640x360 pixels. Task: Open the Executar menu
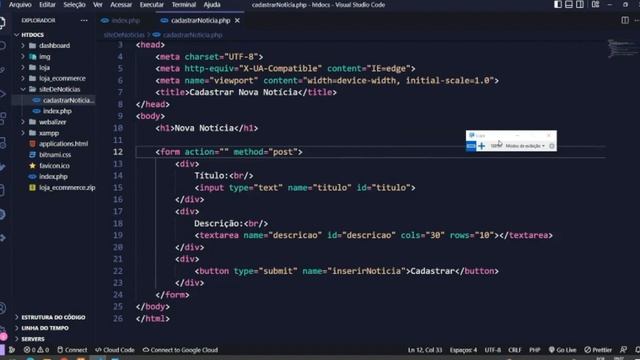(151, 5)
